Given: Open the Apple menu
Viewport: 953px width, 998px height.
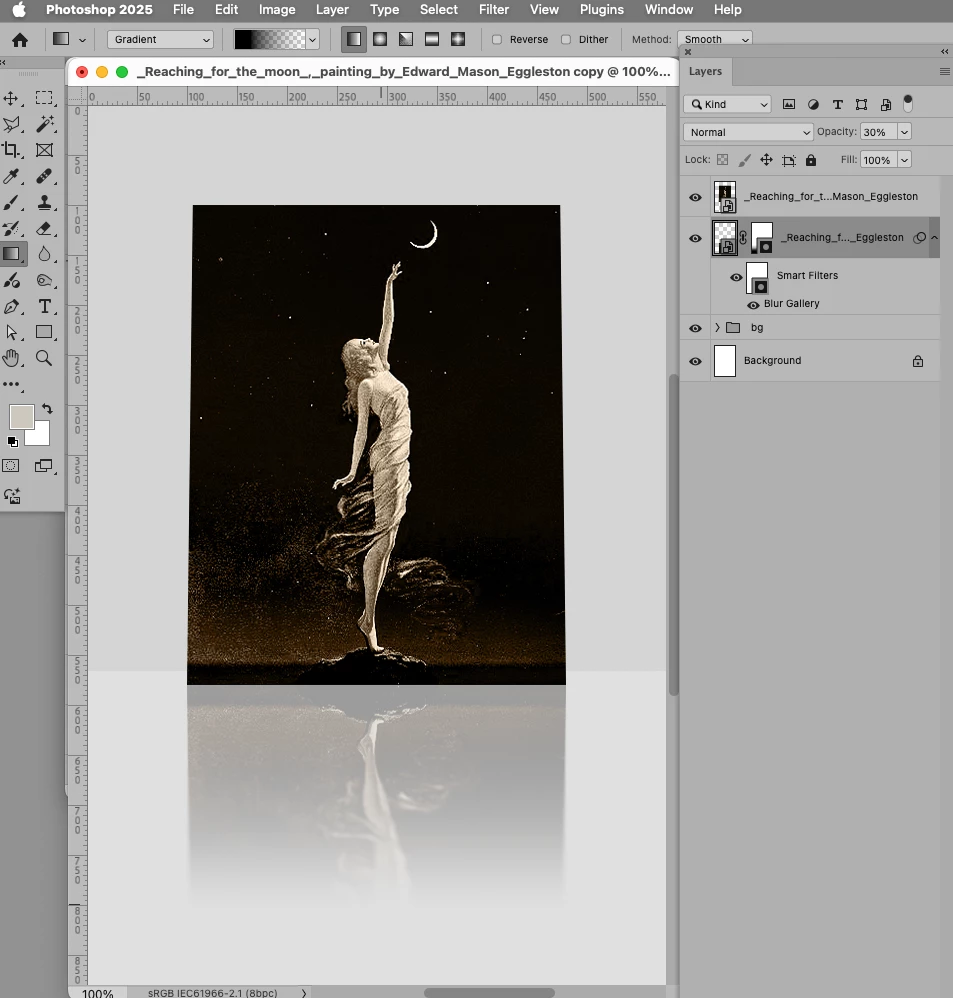Looking at the screenshot, I should (19, 10).
